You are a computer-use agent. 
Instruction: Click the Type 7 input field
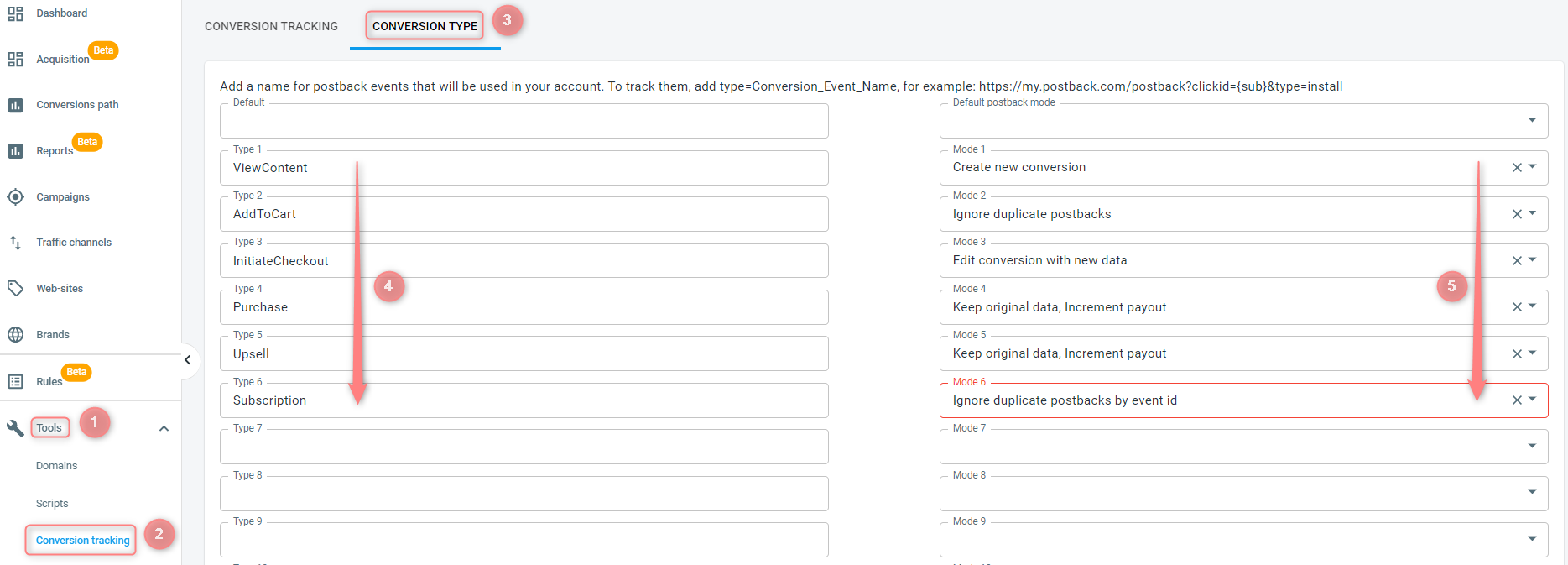pyautogui.click(x=524, y=447)
